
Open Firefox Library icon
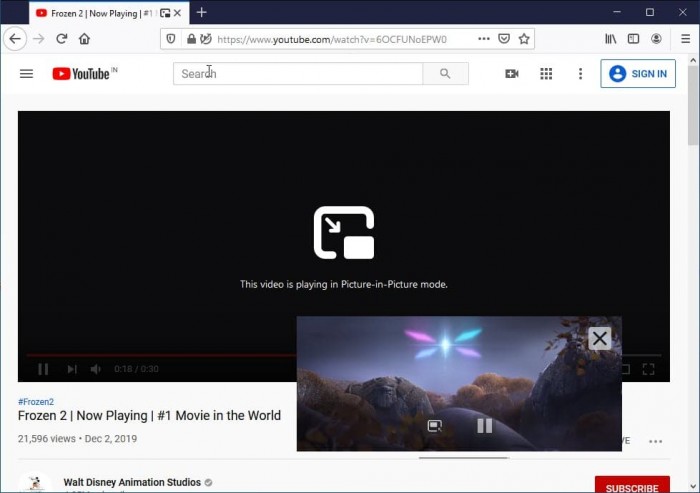610,39
